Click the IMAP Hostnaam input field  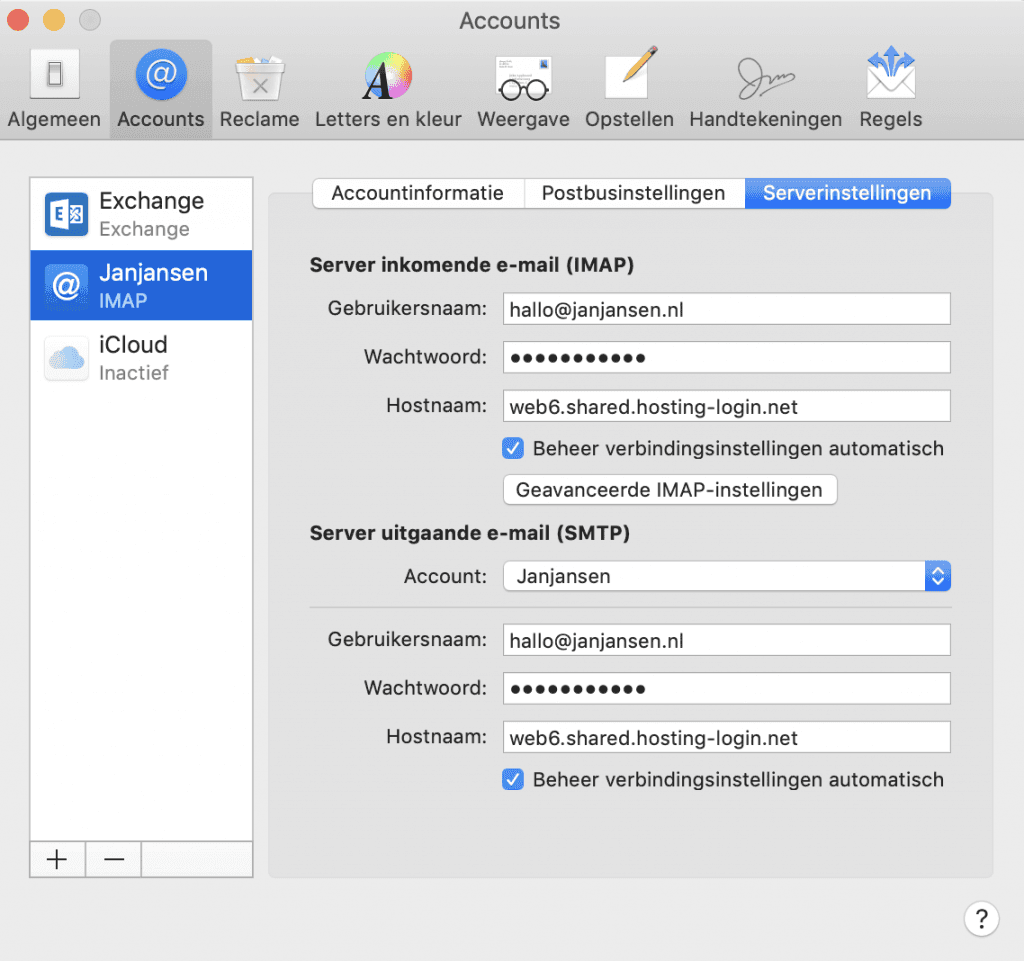(x=726, y=407)
